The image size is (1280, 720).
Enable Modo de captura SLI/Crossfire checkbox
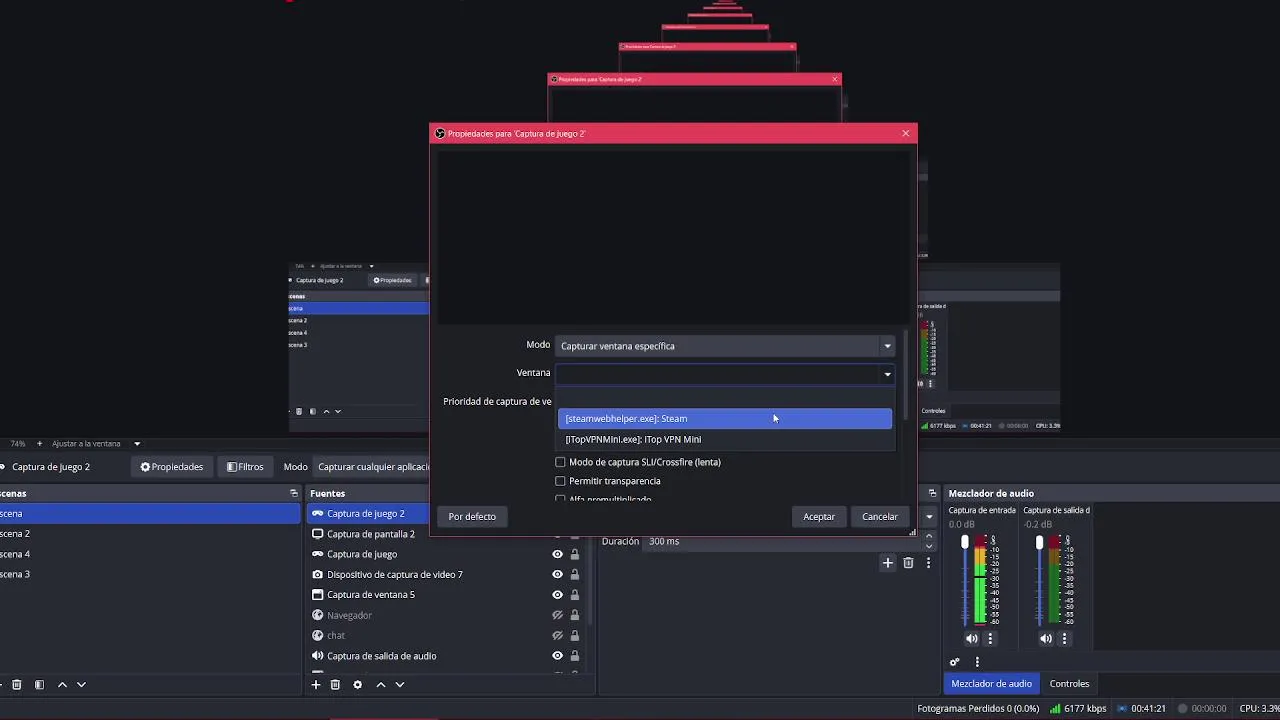[560, 462]
